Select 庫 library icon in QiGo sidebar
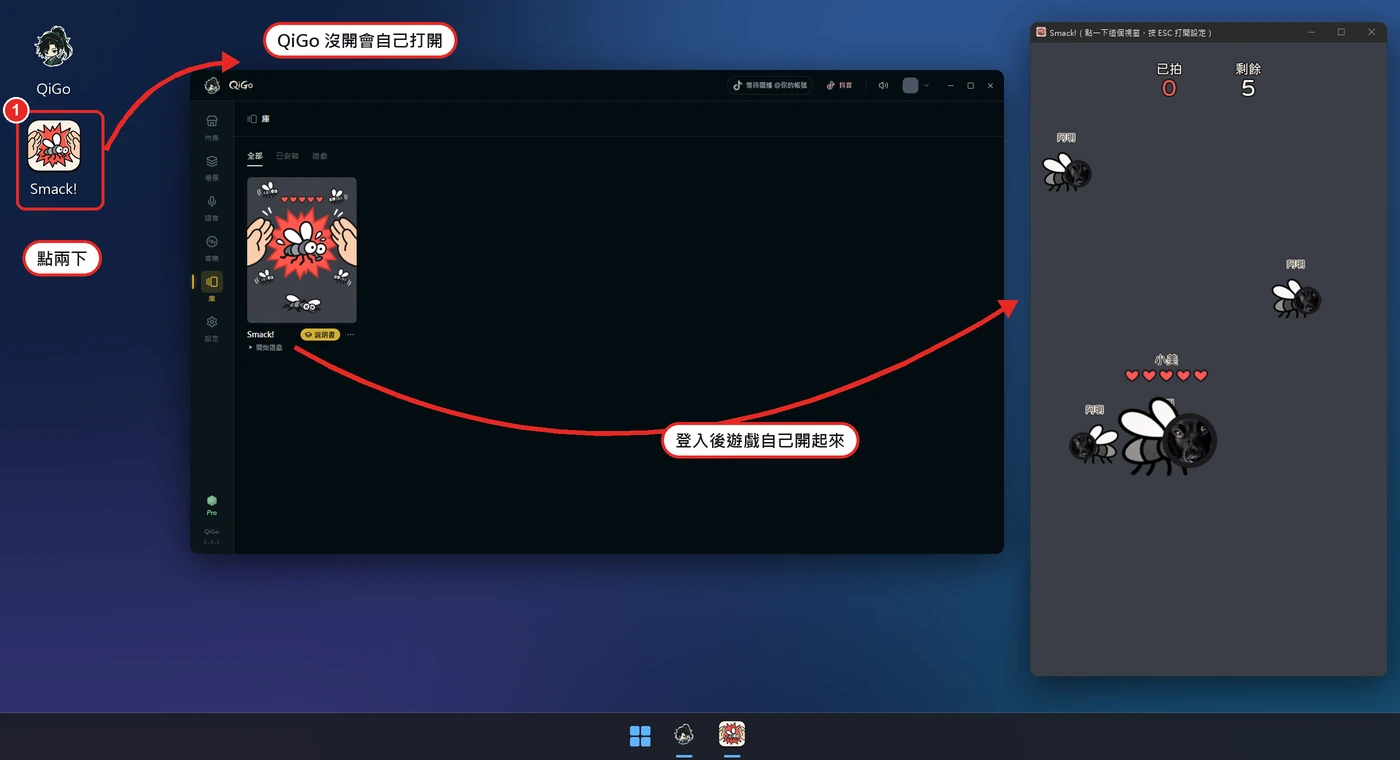 coord(212,282)
